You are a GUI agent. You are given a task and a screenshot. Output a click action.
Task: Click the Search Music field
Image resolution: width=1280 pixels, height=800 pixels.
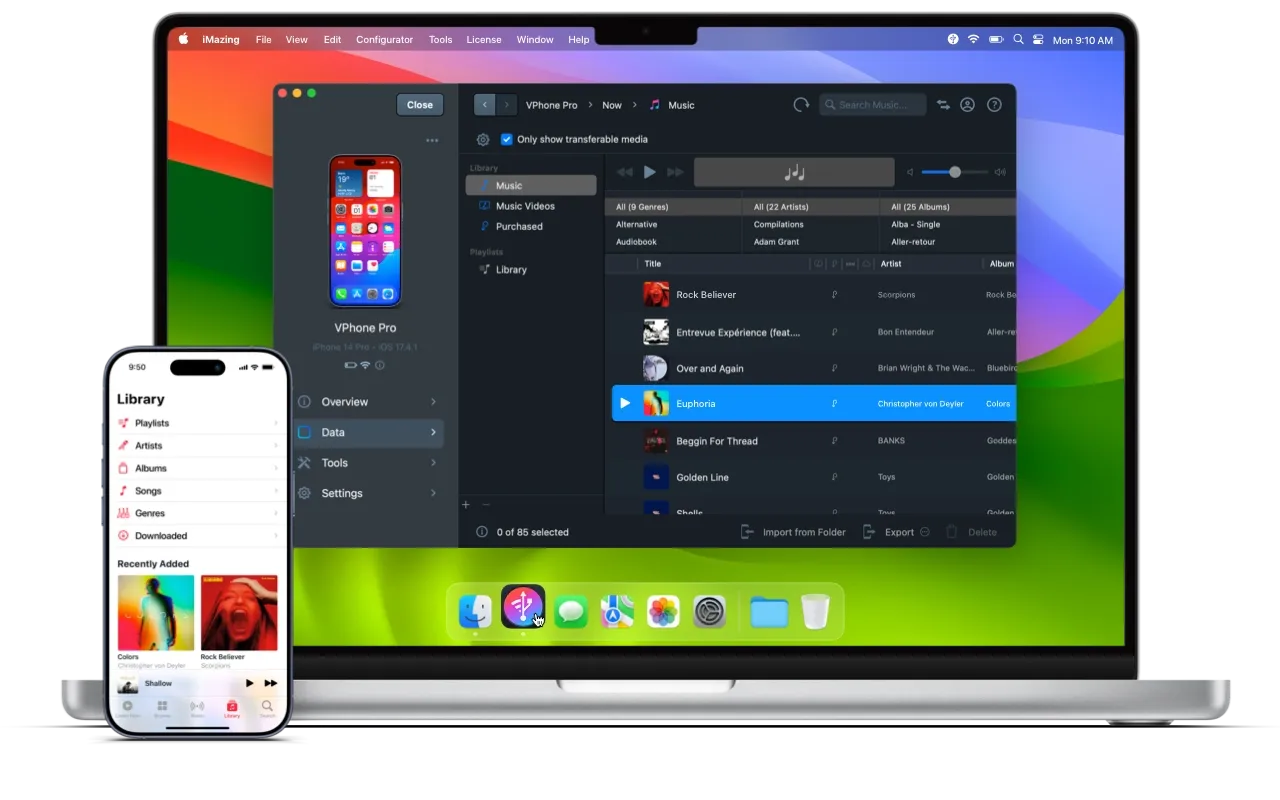click(873, 105)
